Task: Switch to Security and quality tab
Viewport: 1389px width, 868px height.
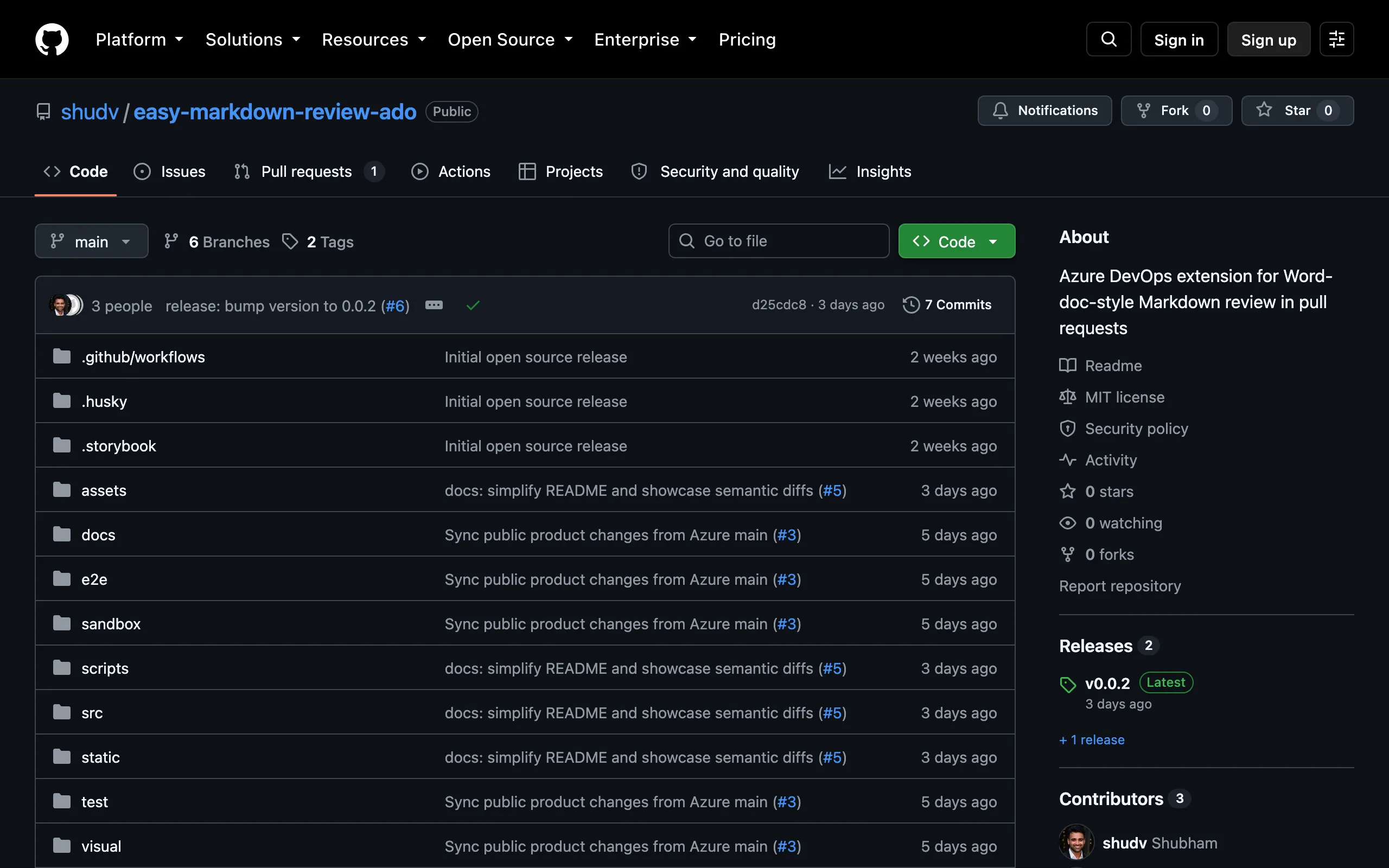Action: pos(715,171)
